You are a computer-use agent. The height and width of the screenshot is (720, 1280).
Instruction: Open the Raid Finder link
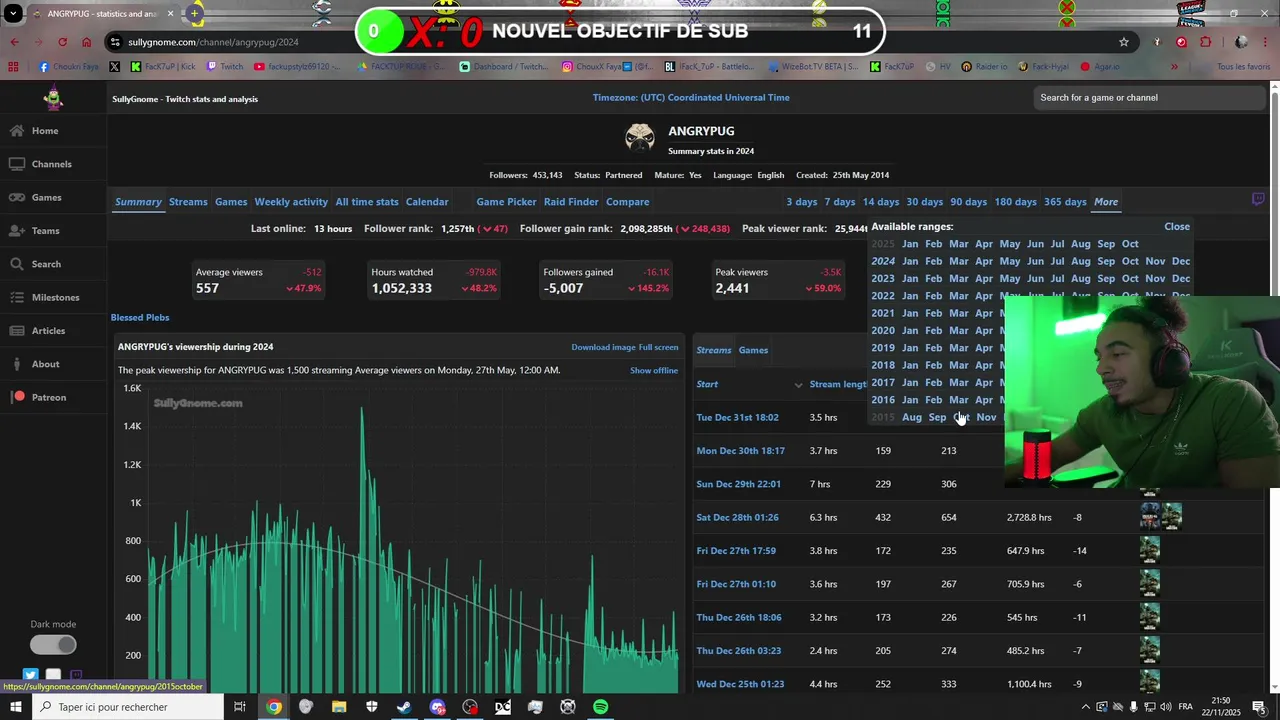[x=571, y=202]
